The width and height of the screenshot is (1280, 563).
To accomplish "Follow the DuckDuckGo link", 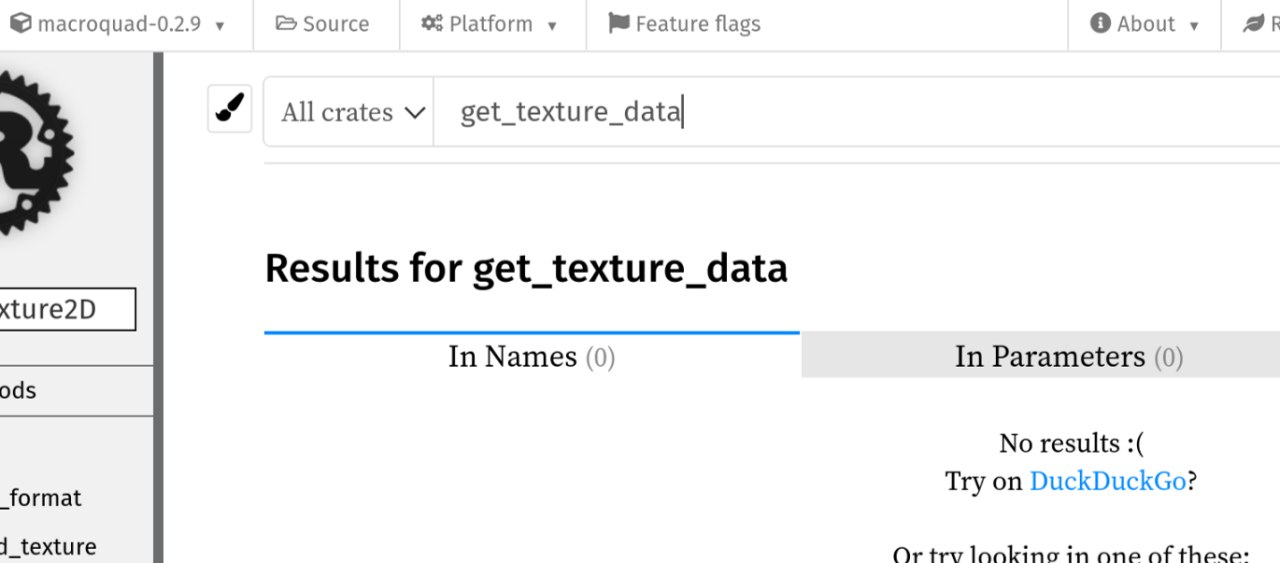I will [x=1107, y=481].
